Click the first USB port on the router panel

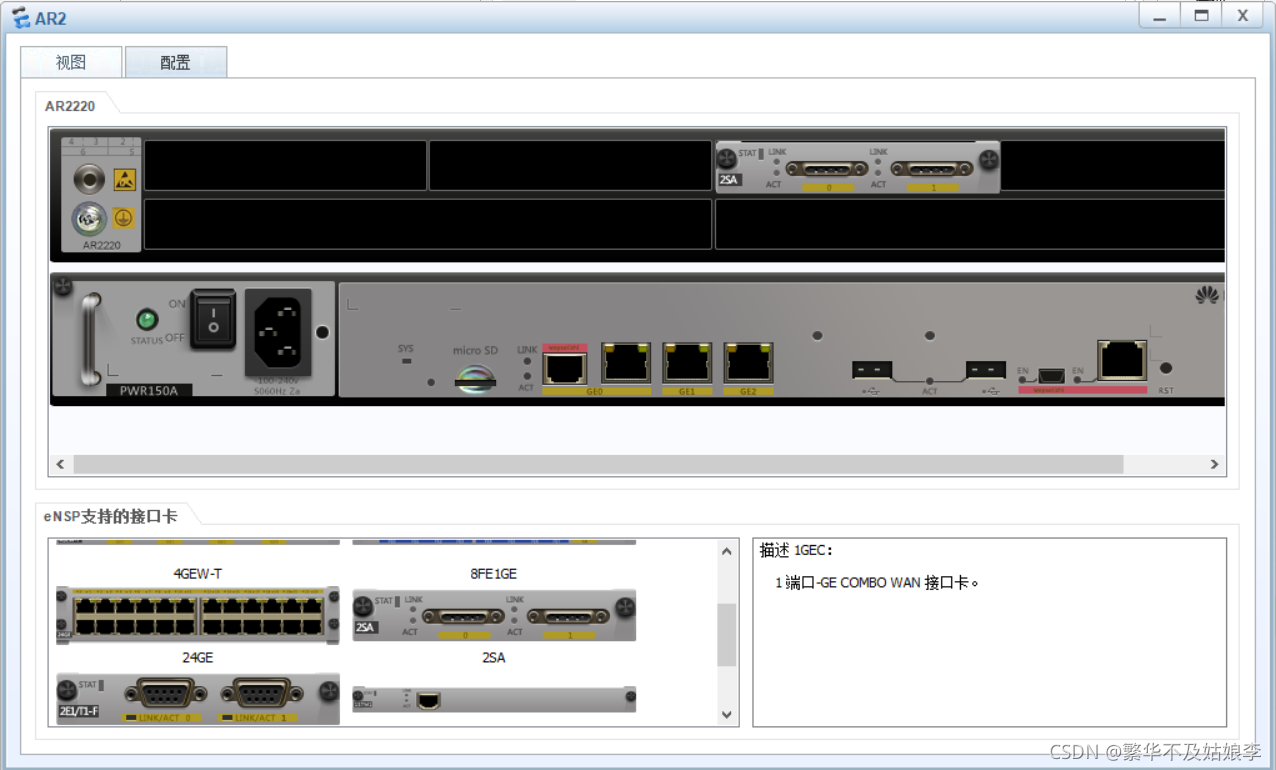point(871,370)
